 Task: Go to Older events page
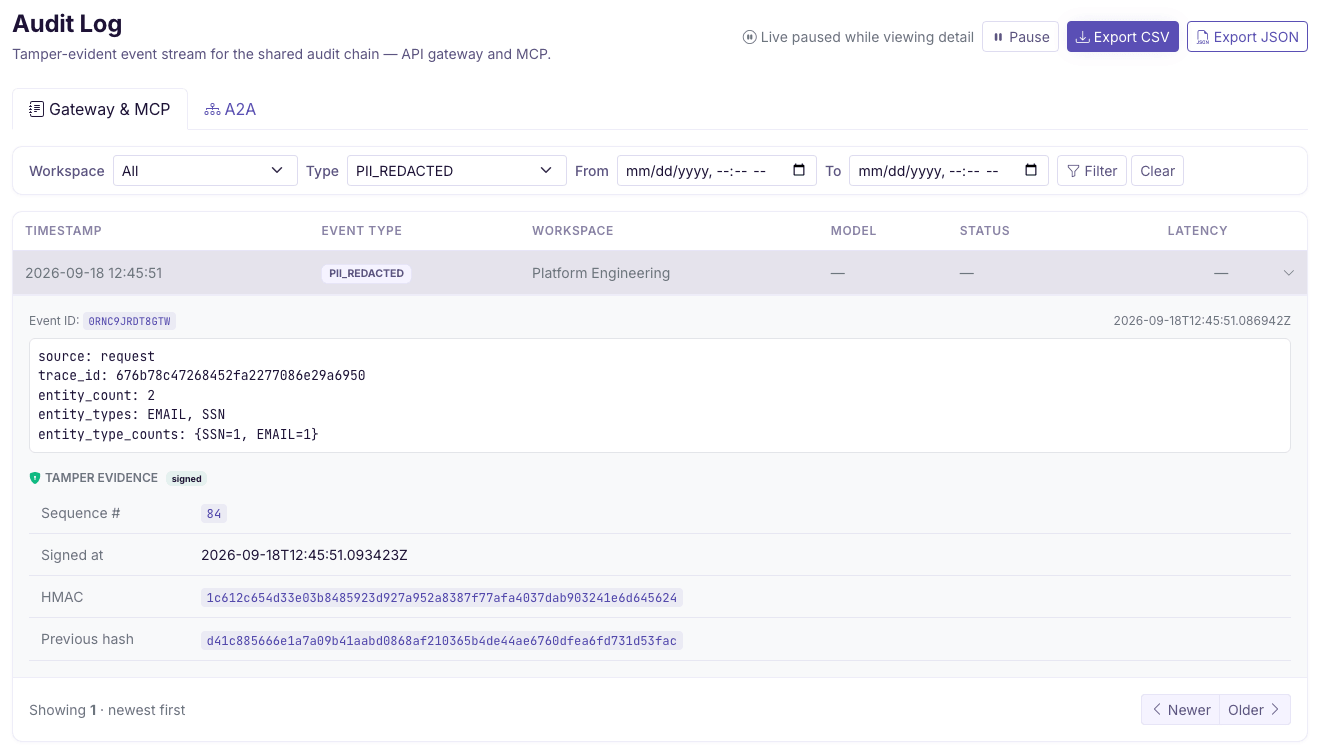coord(1255,710)
